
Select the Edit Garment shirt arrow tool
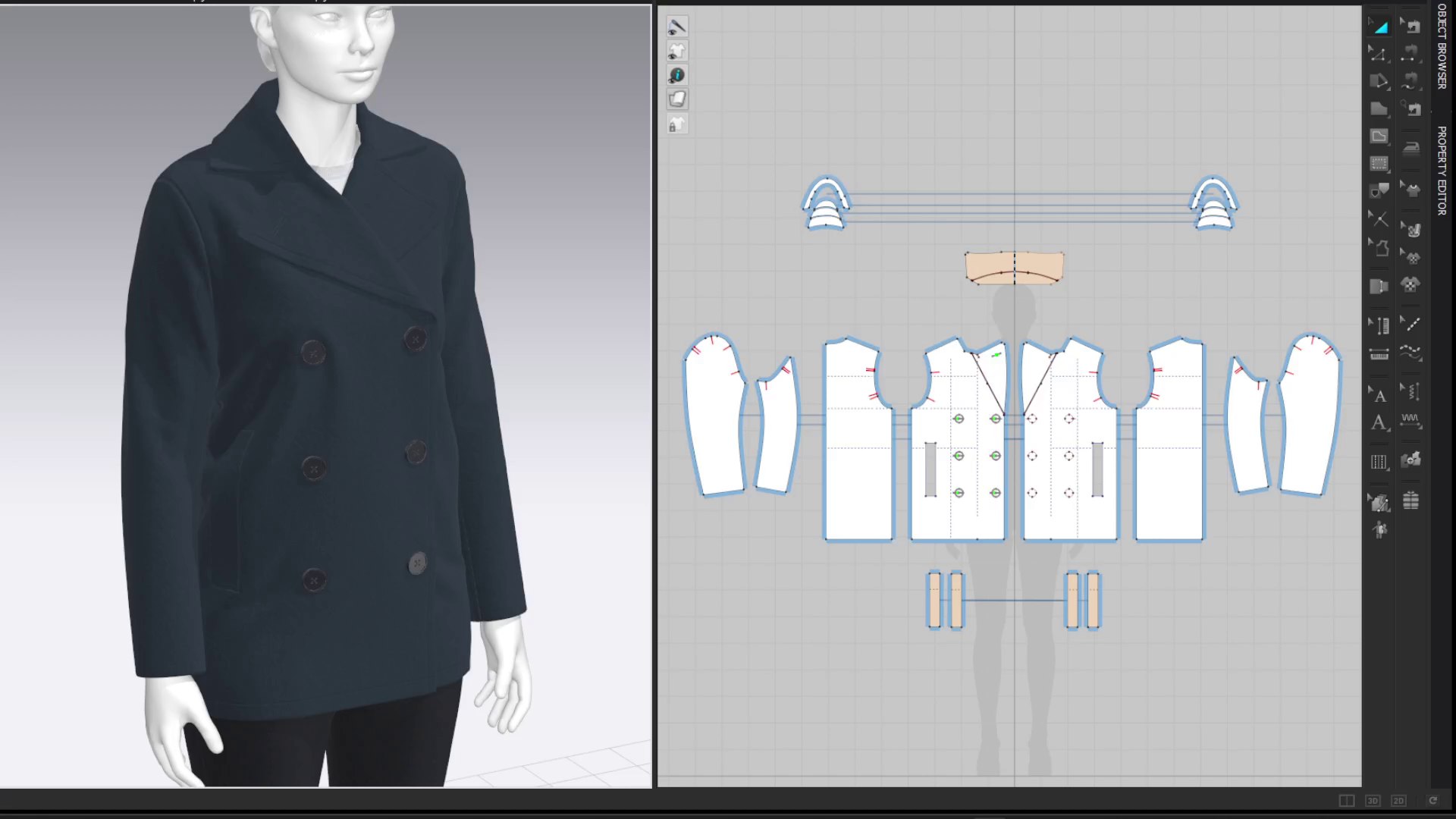tap(1410, 190)
